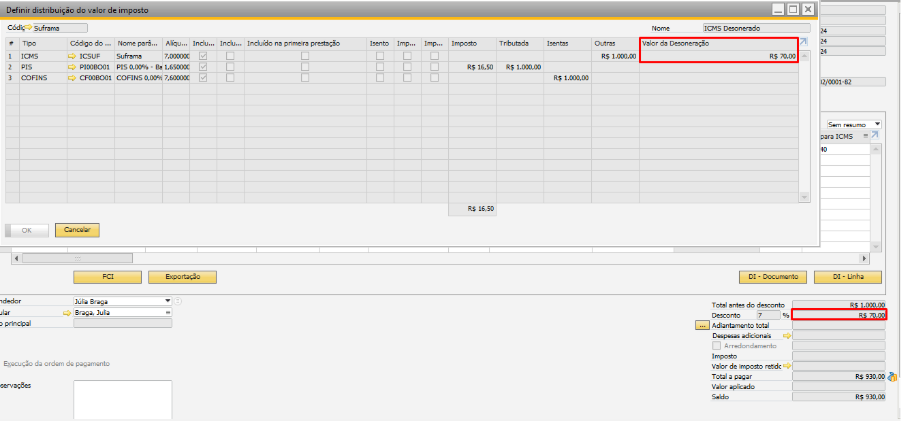Click the expand icon beside the para ICMS column
The height and width of the screenshot is (421, 901).
point(874,134)
